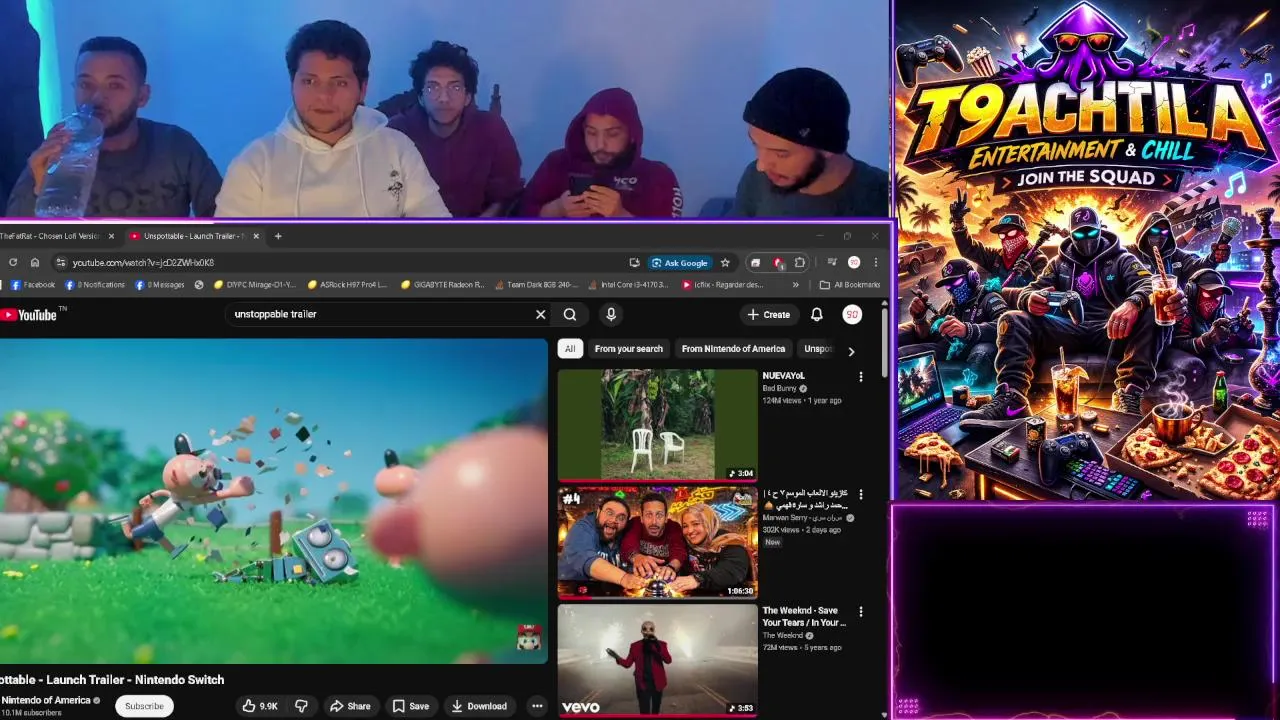Open the NUEVAYoL white chairs thumbnail
The image size is (1280, 720).
pyautogui.click(x=658, y=425)
